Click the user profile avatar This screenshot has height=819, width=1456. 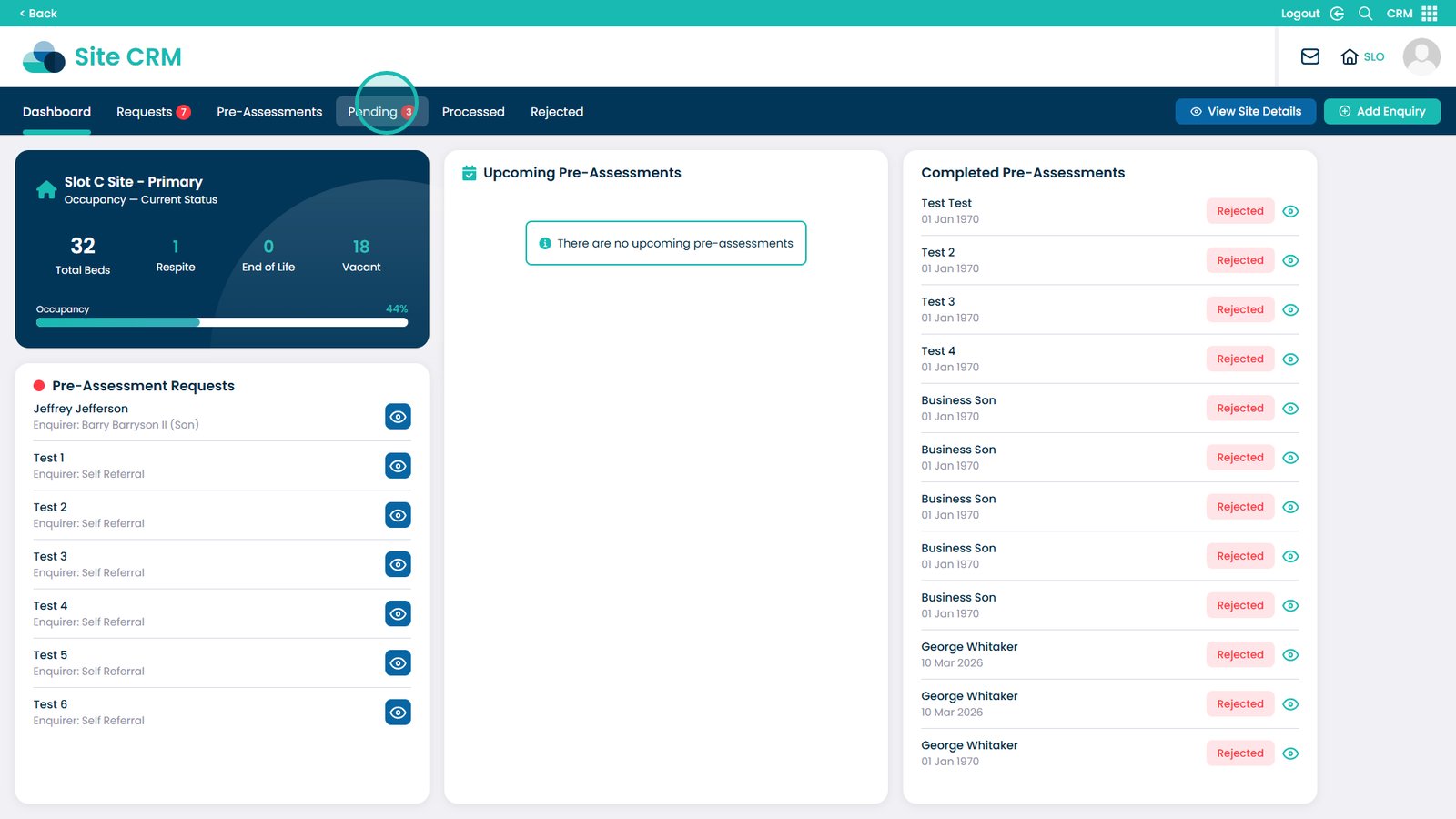pyautogui.click(x=1421, y=56)
